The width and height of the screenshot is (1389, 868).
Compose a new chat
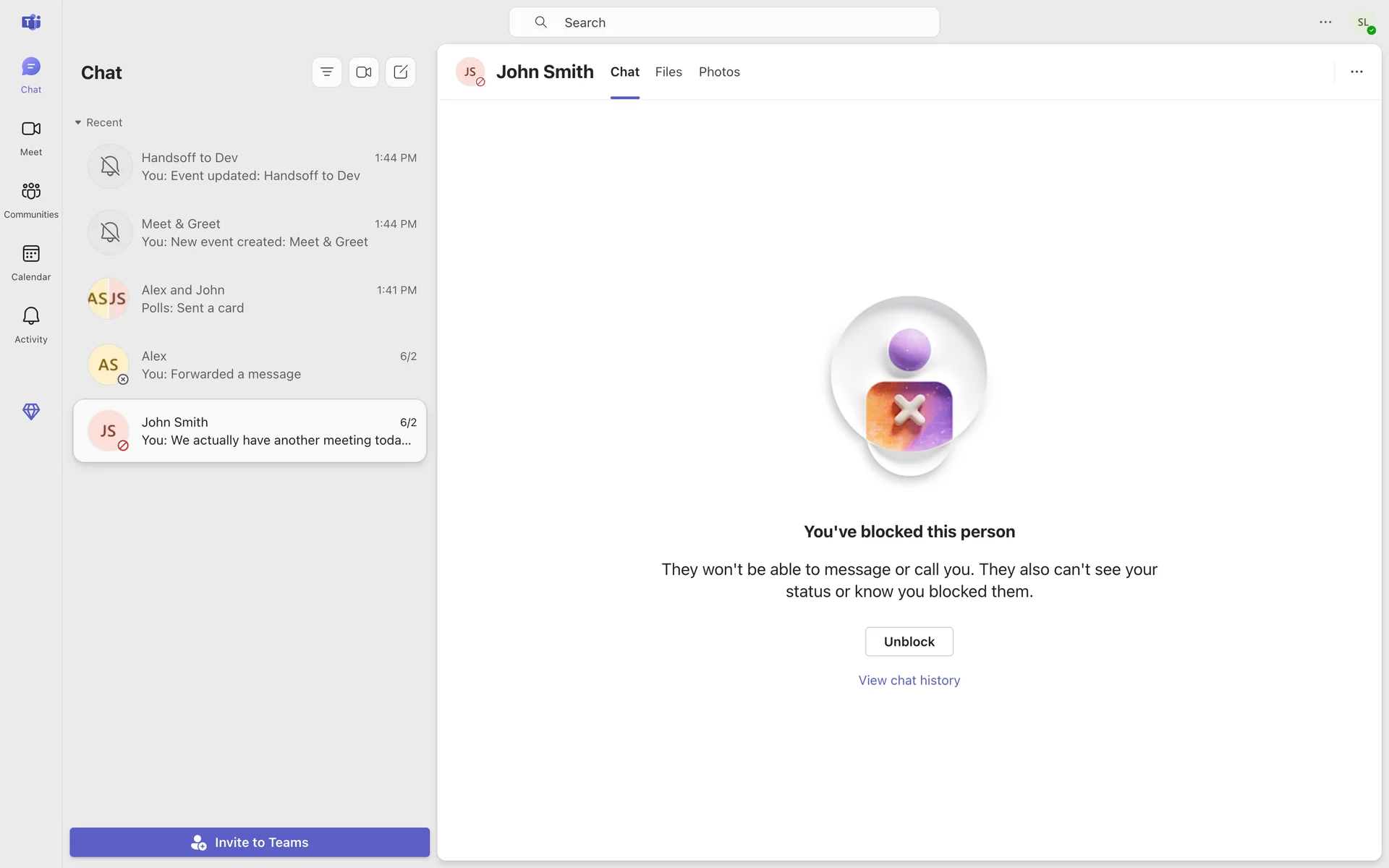[x=401, y=72]
